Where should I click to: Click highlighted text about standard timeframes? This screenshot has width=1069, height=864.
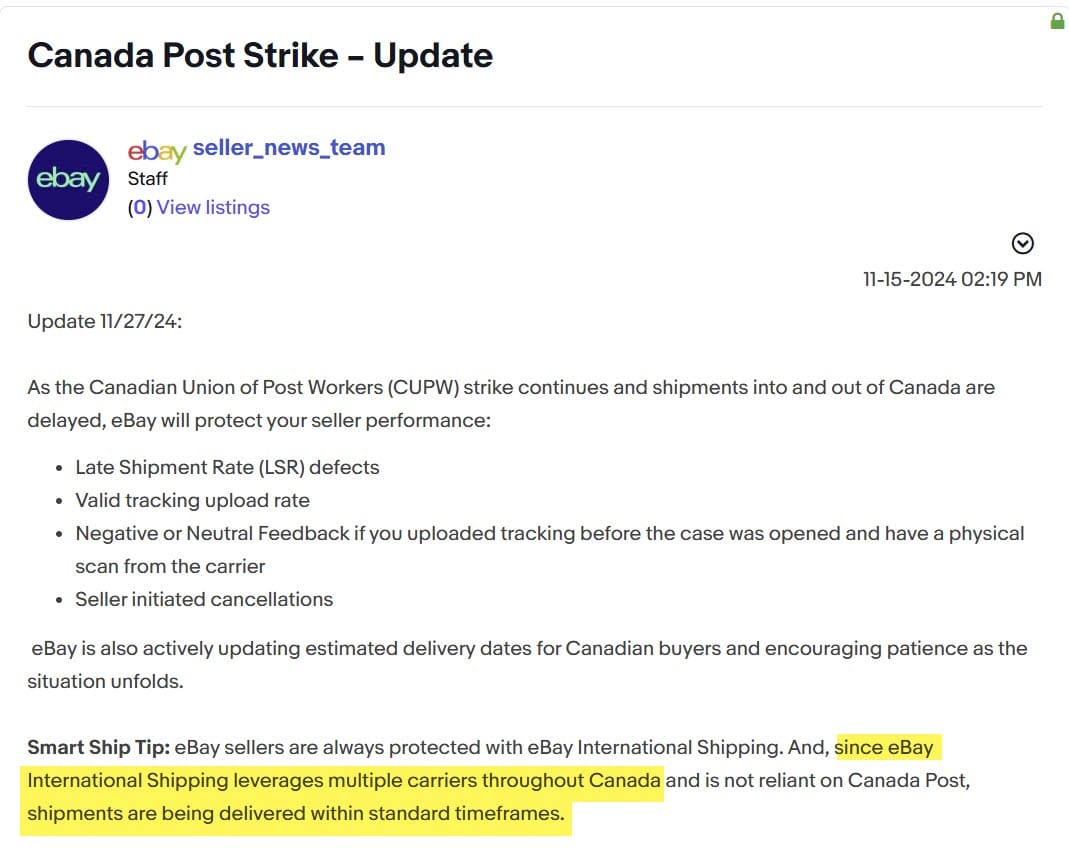[296, 814]
